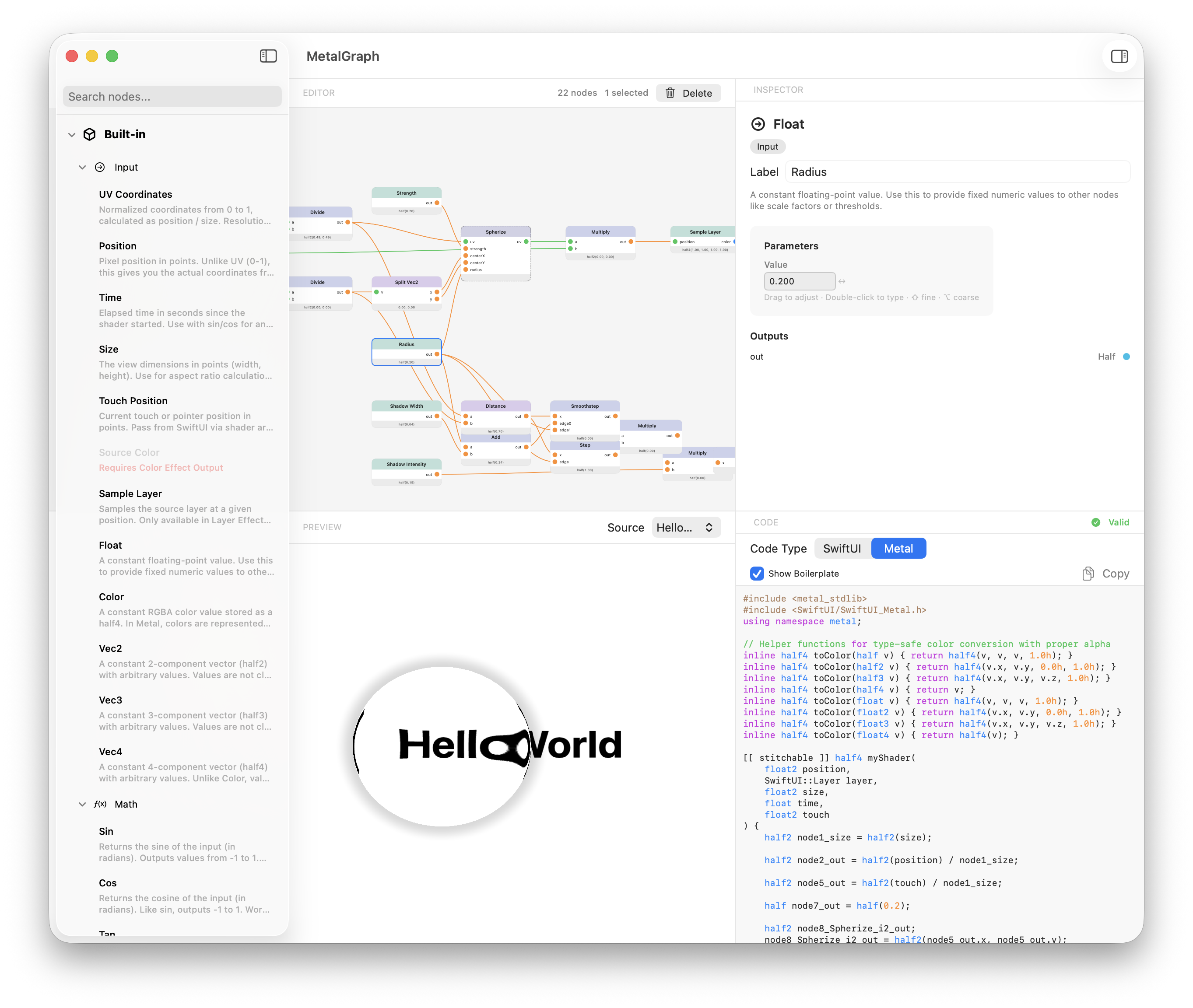Click the green Valid checkmark icon
This screenshot has width=1193, height=1008.
pyautogui.click(x=1096, y=521)
